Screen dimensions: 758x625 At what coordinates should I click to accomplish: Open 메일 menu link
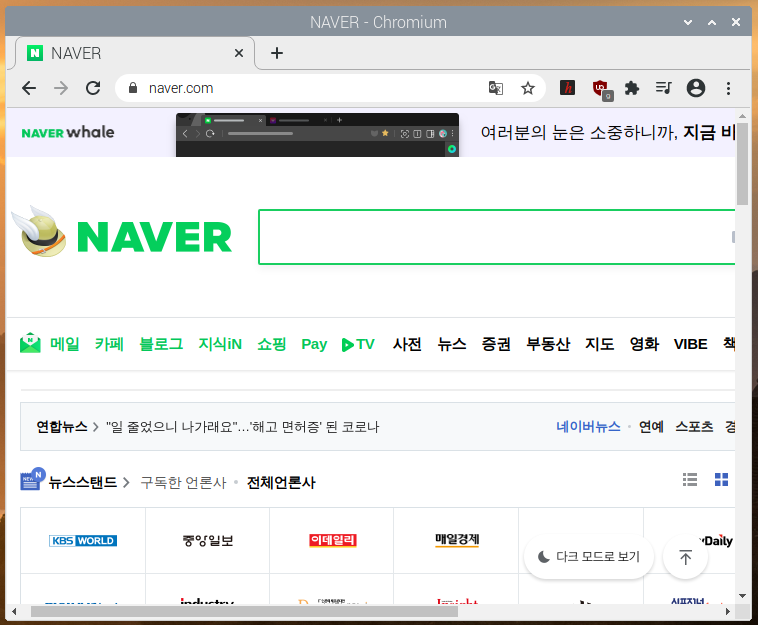[x=64, y=344]
